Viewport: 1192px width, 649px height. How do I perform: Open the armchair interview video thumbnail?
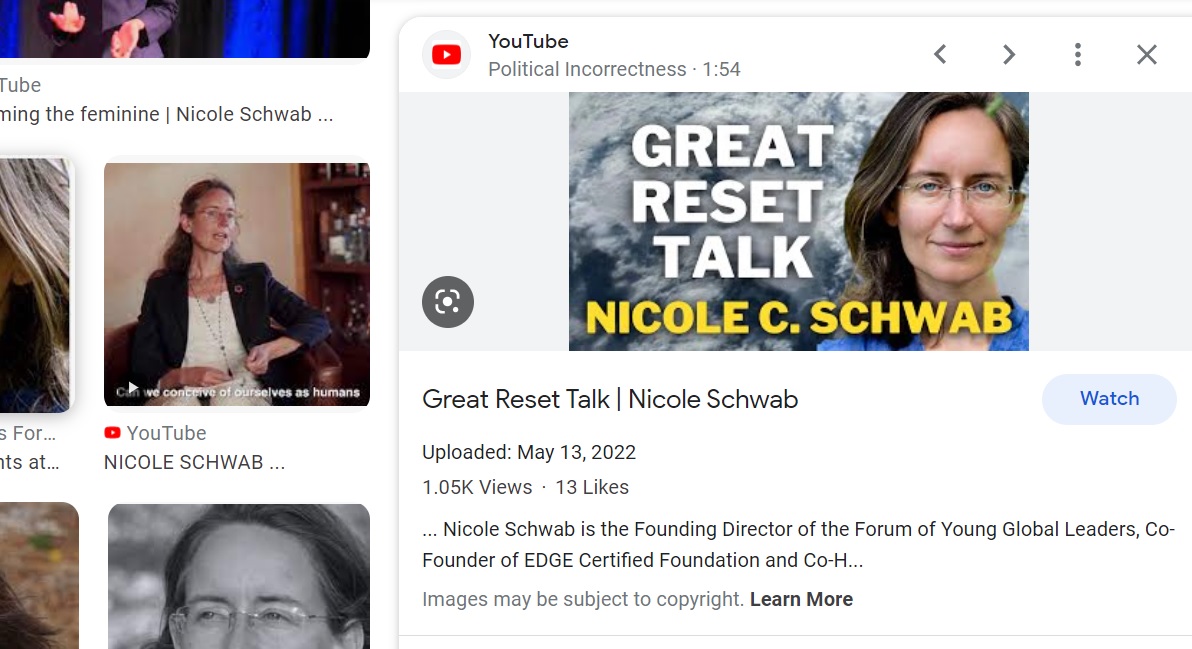236,284
